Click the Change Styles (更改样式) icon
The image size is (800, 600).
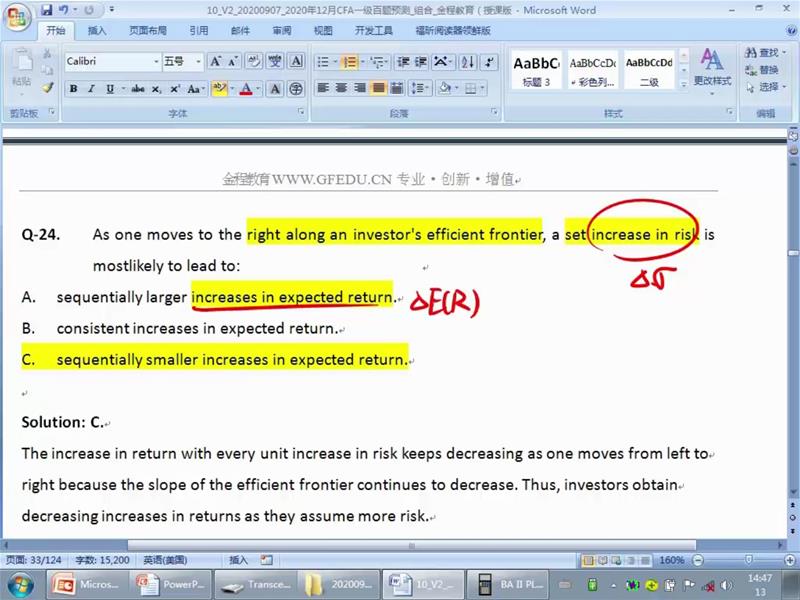(x=712, y=66)
